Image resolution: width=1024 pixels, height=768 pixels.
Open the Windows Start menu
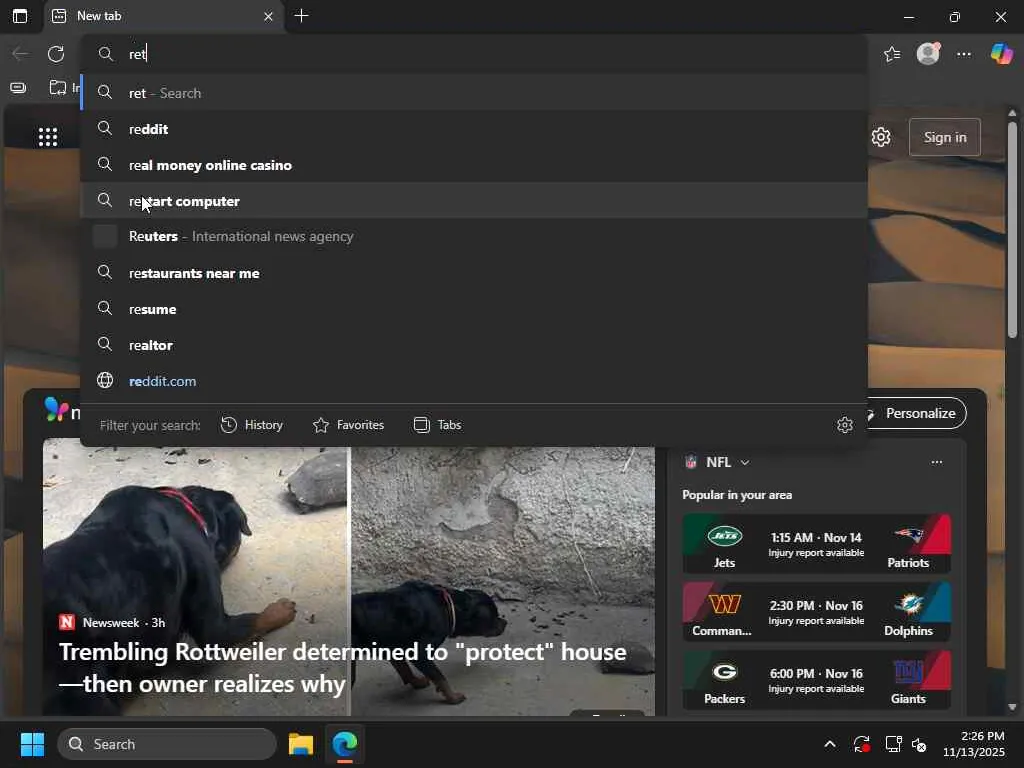click(x=32, y=744)
